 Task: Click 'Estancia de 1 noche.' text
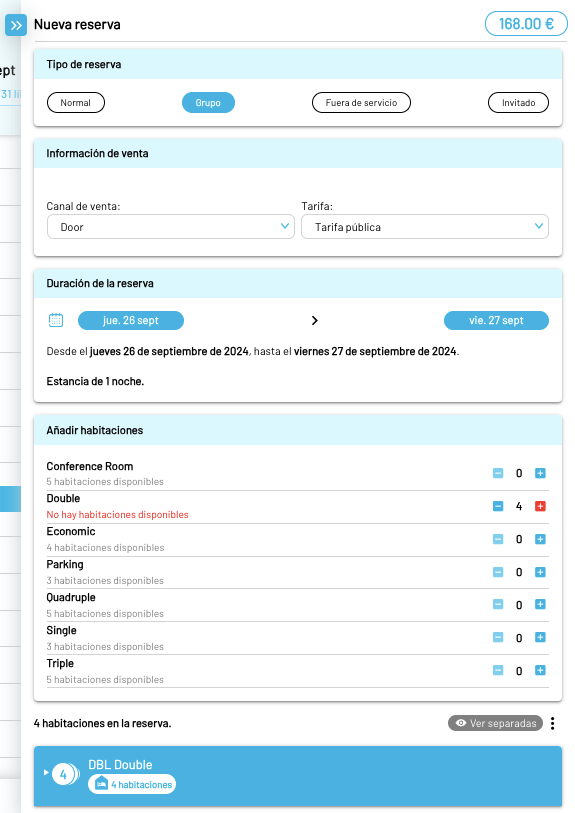point(95,381)
